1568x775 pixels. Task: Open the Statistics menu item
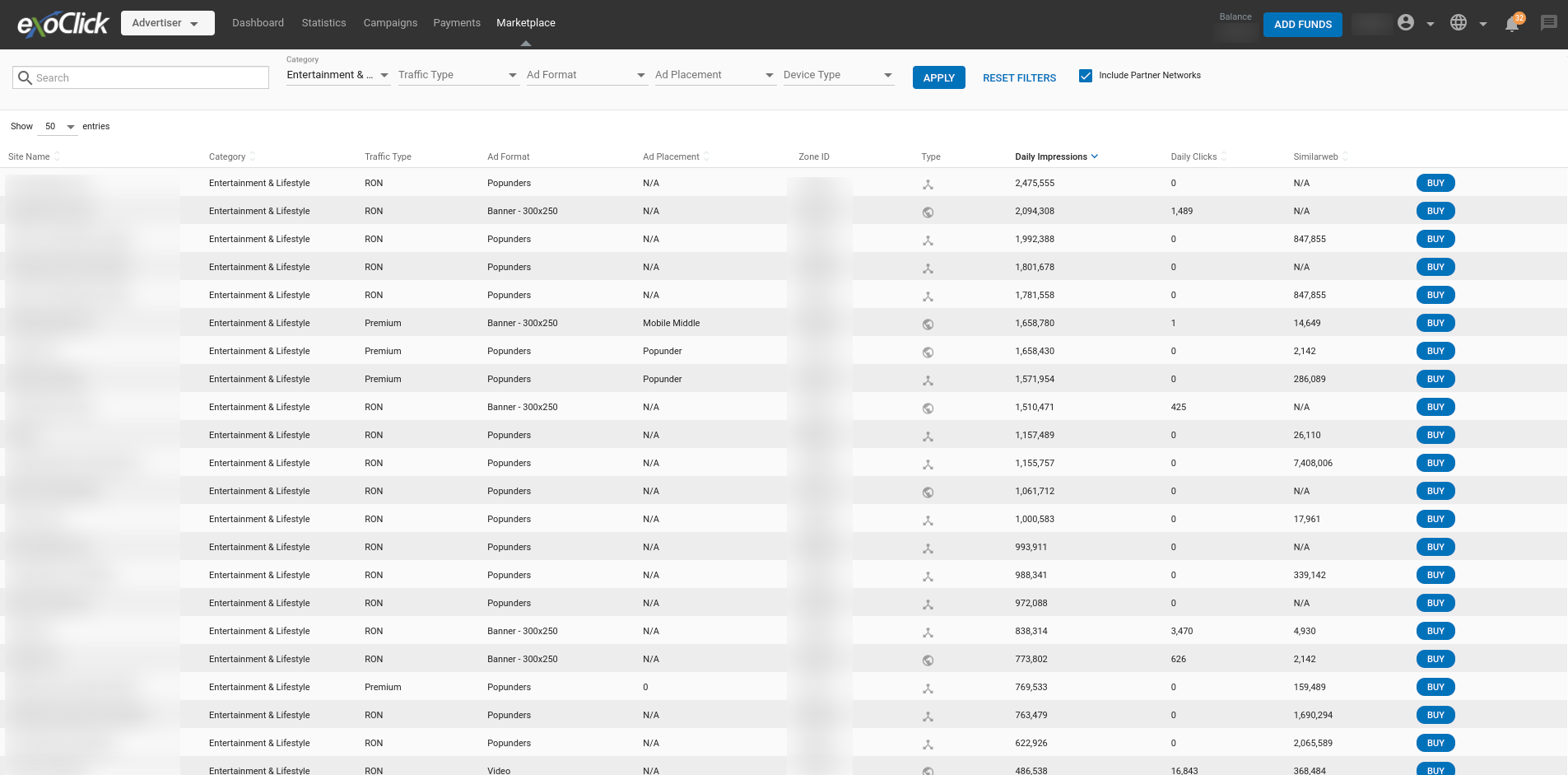(323, 23)
